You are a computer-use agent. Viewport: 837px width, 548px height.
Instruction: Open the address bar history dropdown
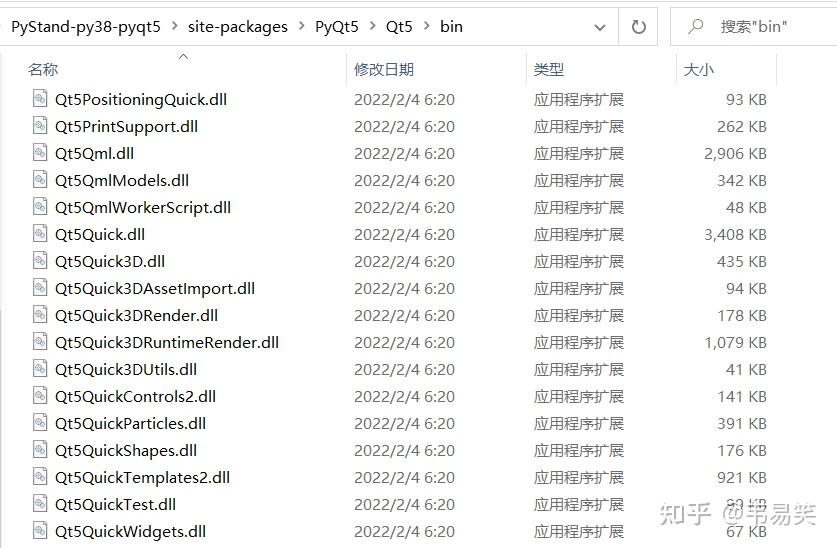600,27
